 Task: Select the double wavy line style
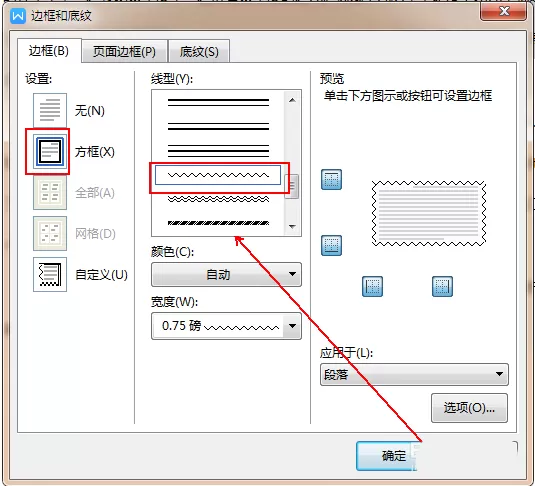click(x=218, y=199)
